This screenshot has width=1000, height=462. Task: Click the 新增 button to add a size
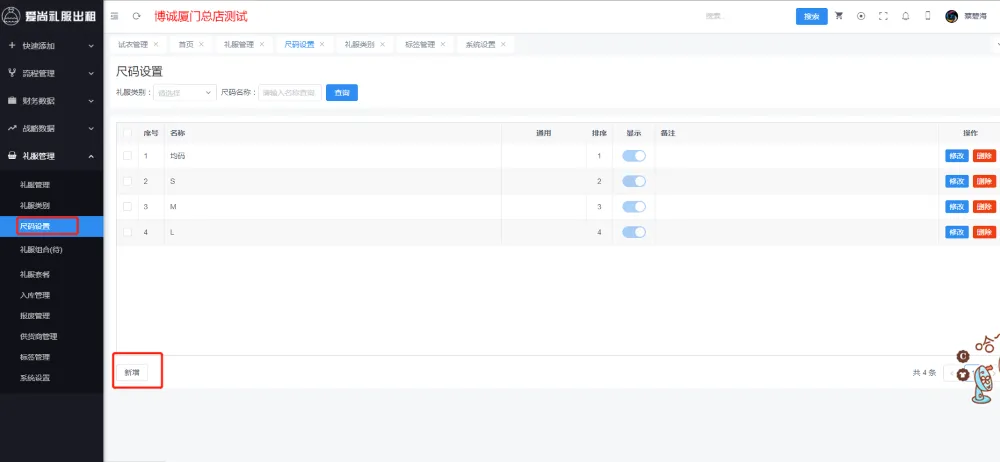(x=132, y=372)
